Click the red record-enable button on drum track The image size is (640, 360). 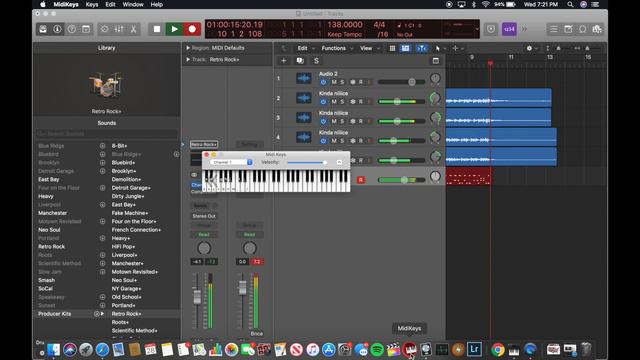361,180
